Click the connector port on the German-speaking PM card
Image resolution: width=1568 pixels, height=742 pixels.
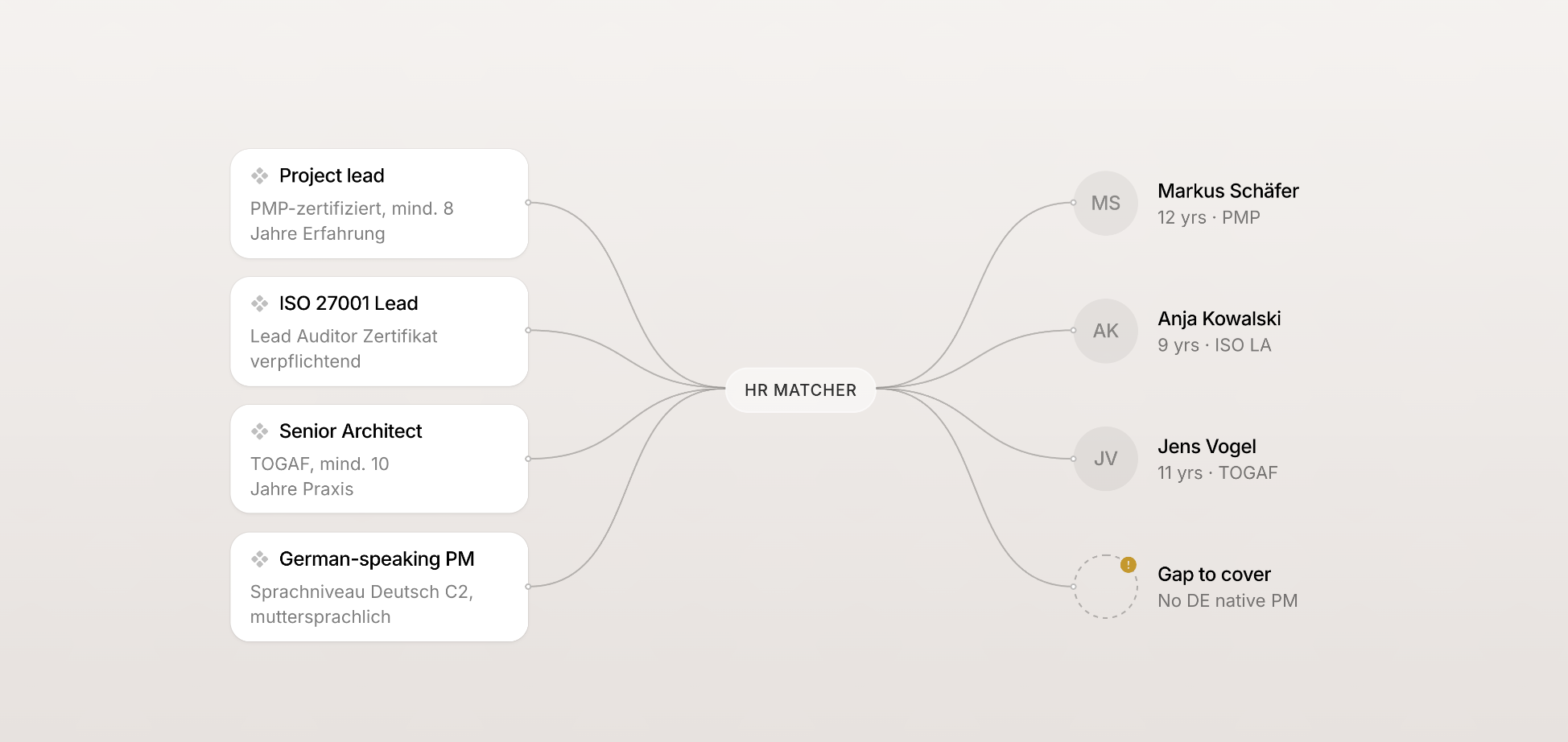click(x=528, y=587)
